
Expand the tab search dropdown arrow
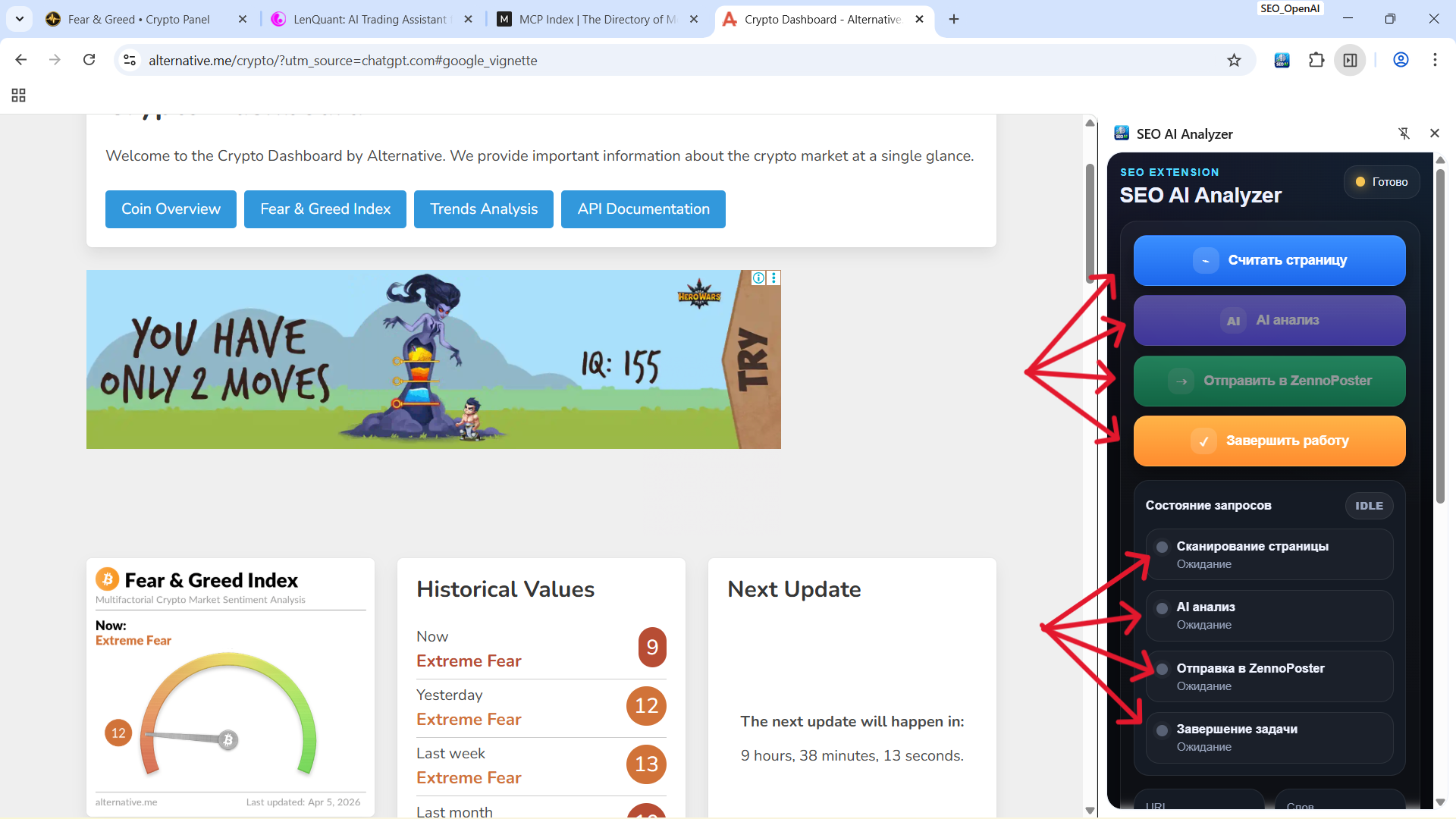click(x=19, y=19)
